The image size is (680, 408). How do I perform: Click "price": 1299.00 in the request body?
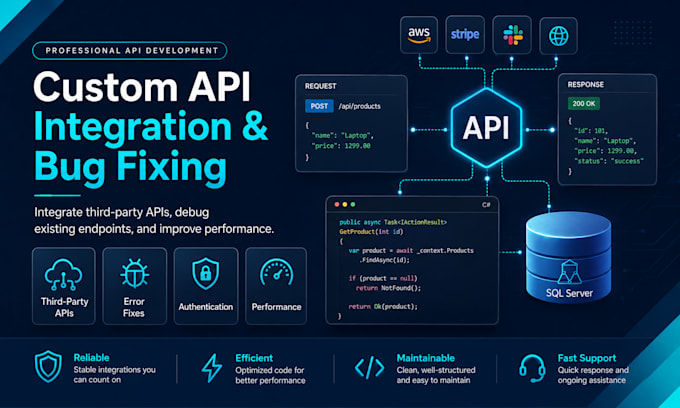point(341,146)
